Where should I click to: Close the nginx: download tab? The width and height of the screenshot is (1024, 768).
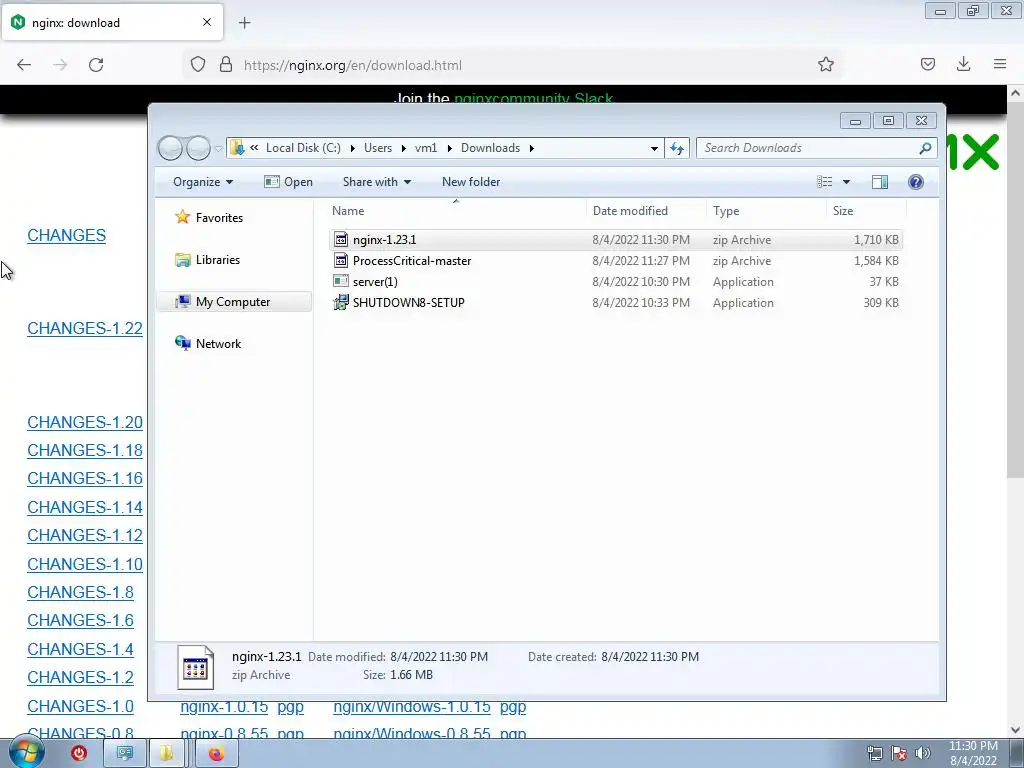coord(207,22)
